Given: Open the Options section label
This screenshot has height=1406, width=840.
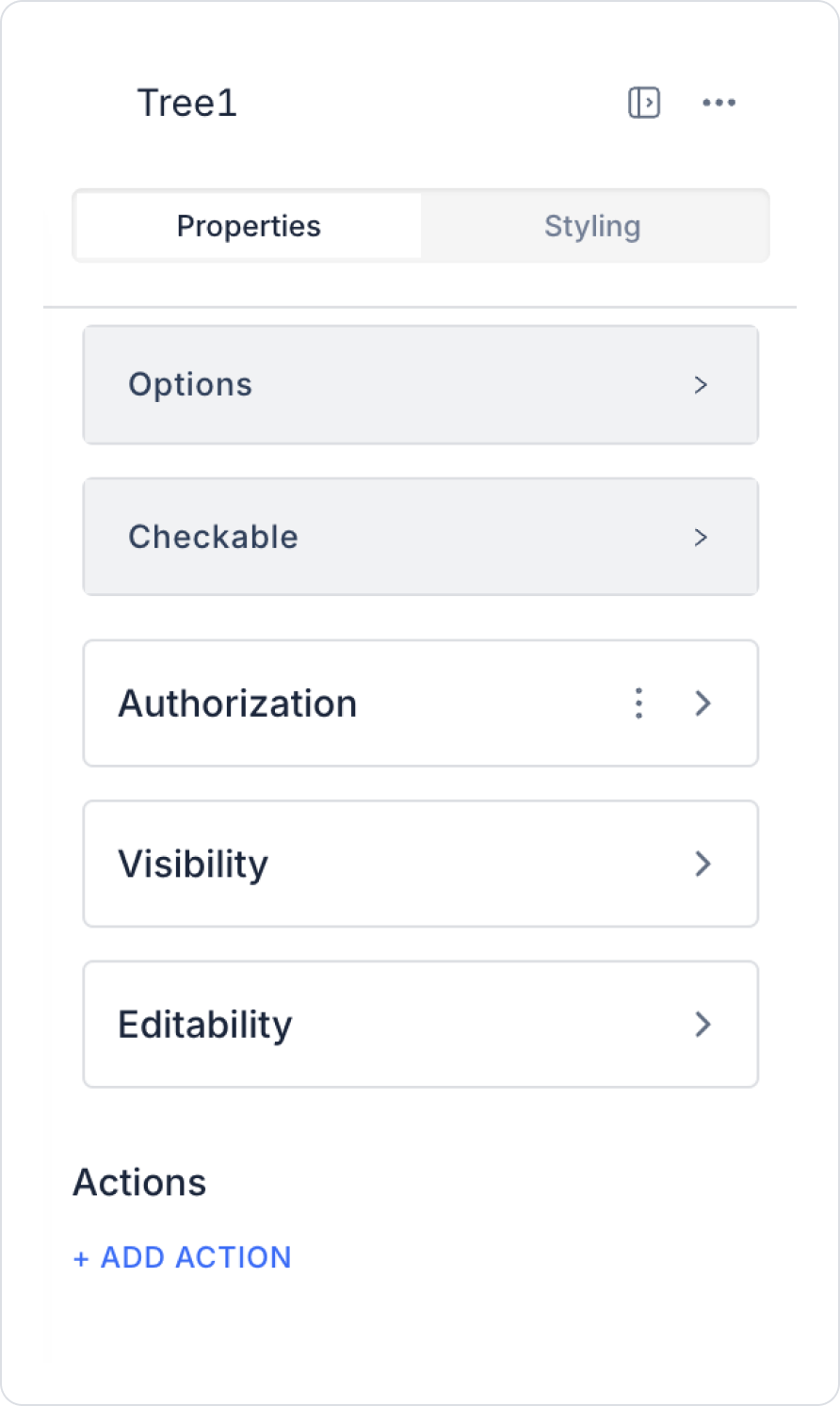Looking at the screenshot, I should pyautogui.click(x=190, y=385).
